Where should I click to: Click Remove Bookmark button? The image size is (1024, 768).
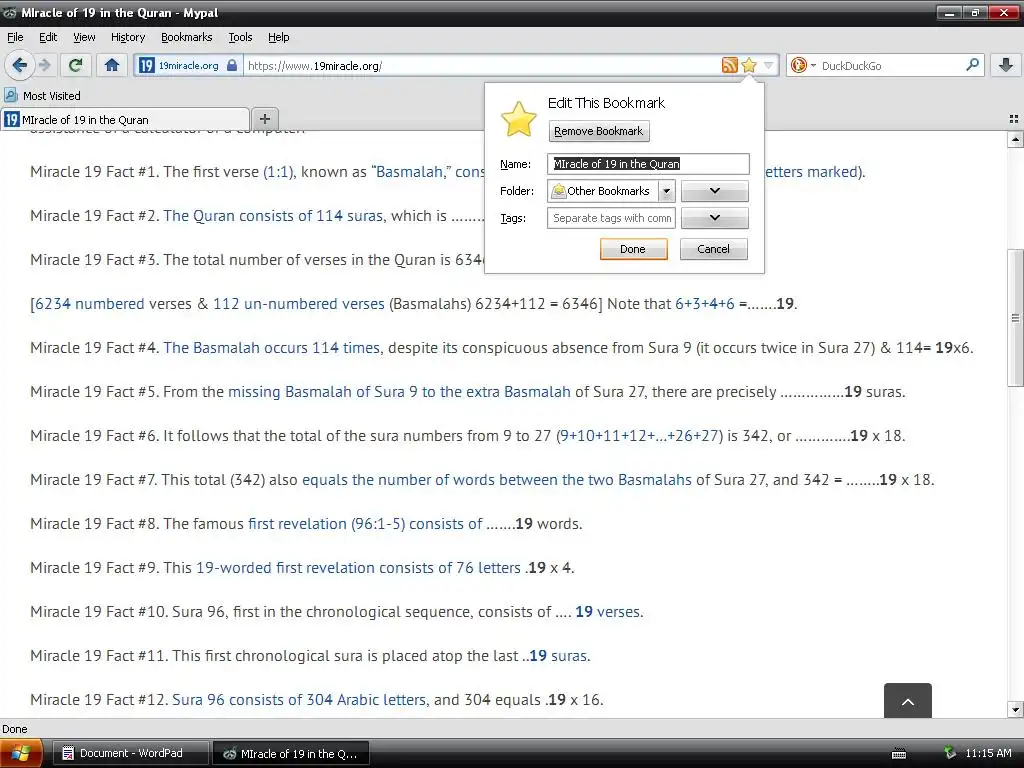tap(599, 131)
